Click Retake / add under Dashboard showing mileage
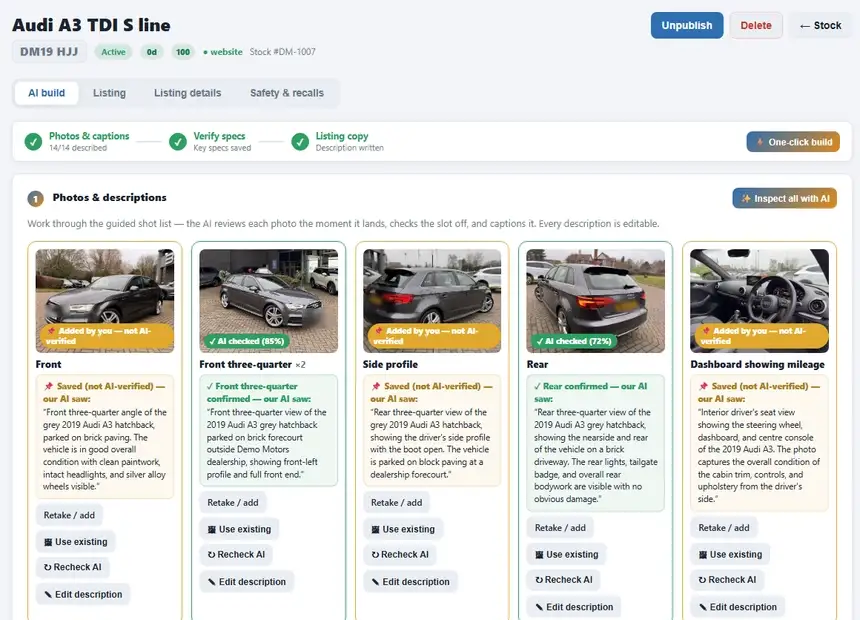 [x=723, y=528]
